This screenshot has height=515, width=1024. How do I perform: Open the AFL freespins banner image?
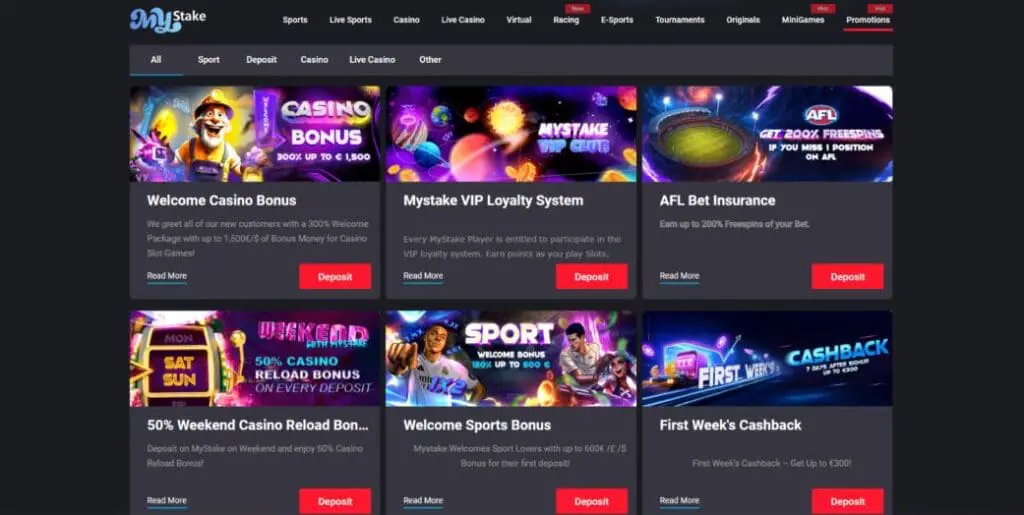coord(767,134)
